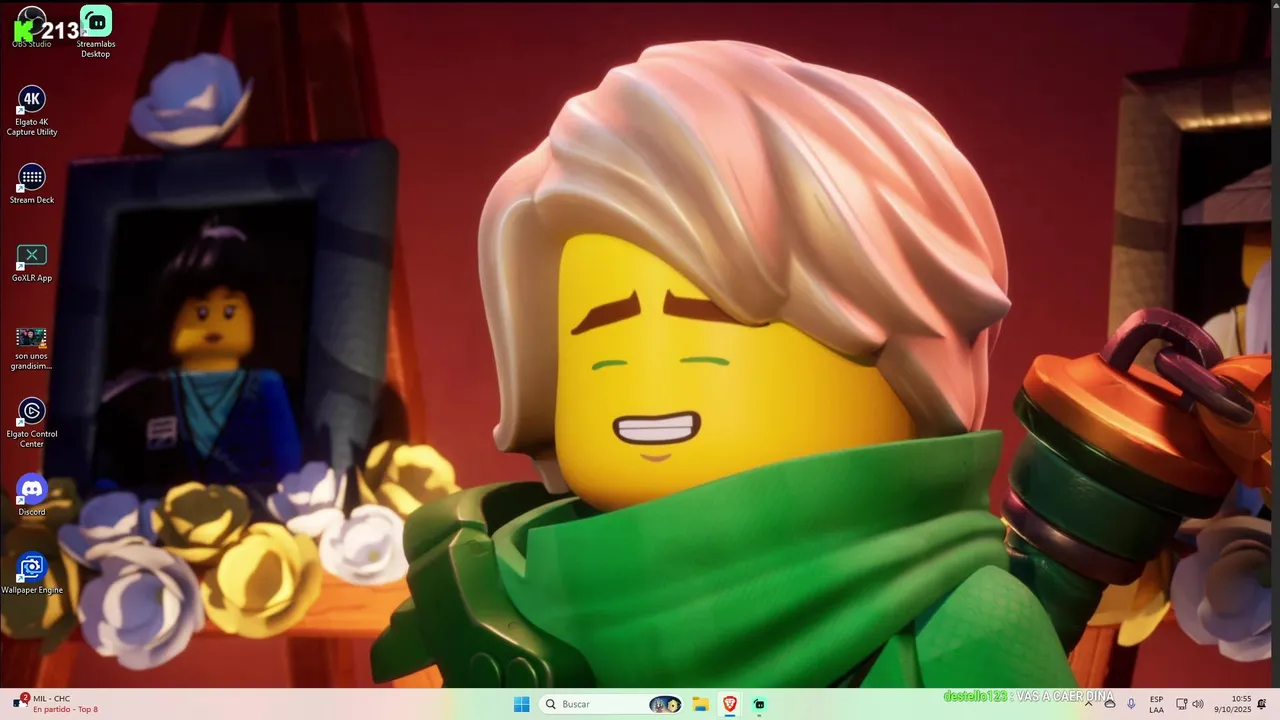Open Elgato 4K Capture Utility icon
Viewport: 1280px width, 720px height.
click(x=32, y=111)
